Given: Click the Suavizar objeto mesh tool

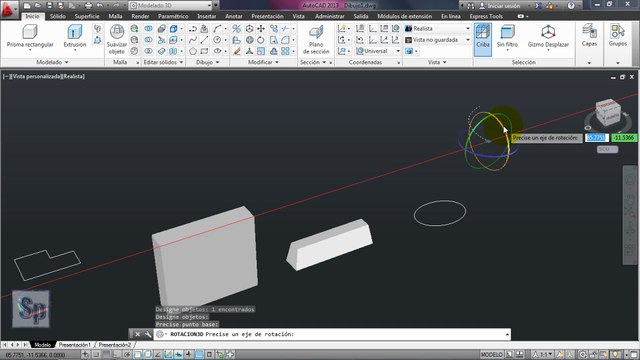Looking at the screenshot, I should click(117, 40).
